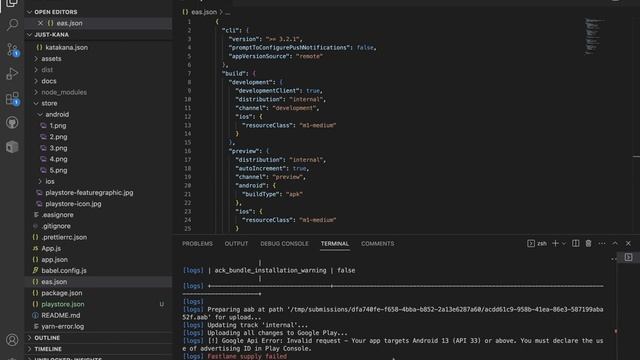The height and width of the screenshot is (360, 640).
Task: Open the terminal launch profile dropdown
Action: (x=564, y=244)
